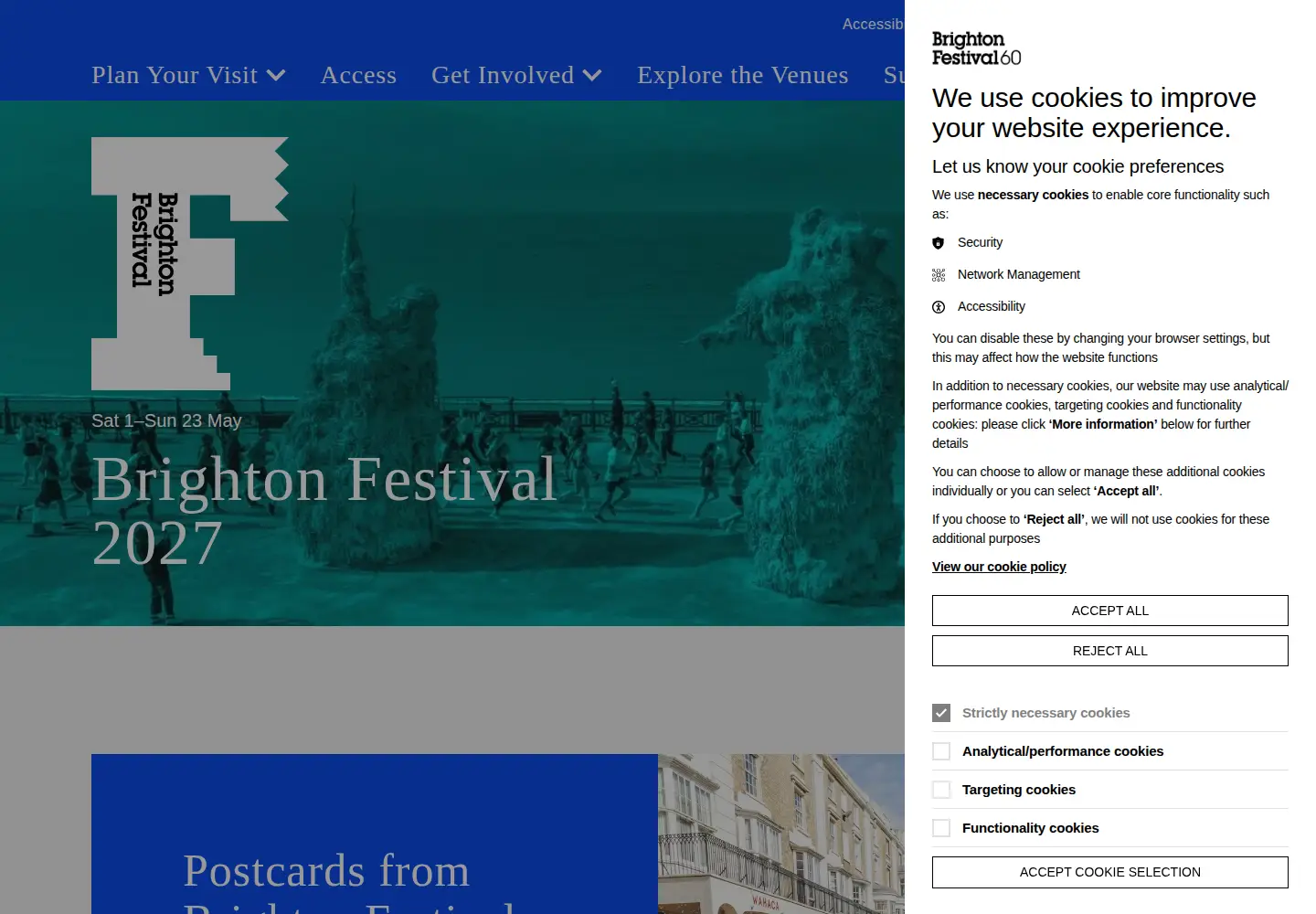Enable Targeting cookies checkbox

tap(941, 790)
